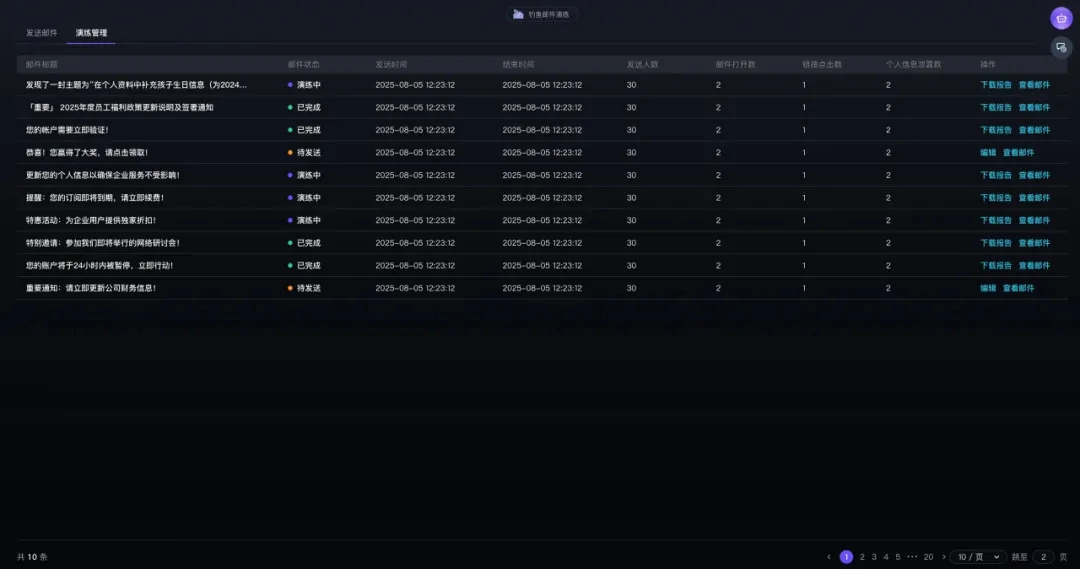
Task: Click 编辑 for 恭喜！您赢得了大奖 email
Action: tap(988, 153)
